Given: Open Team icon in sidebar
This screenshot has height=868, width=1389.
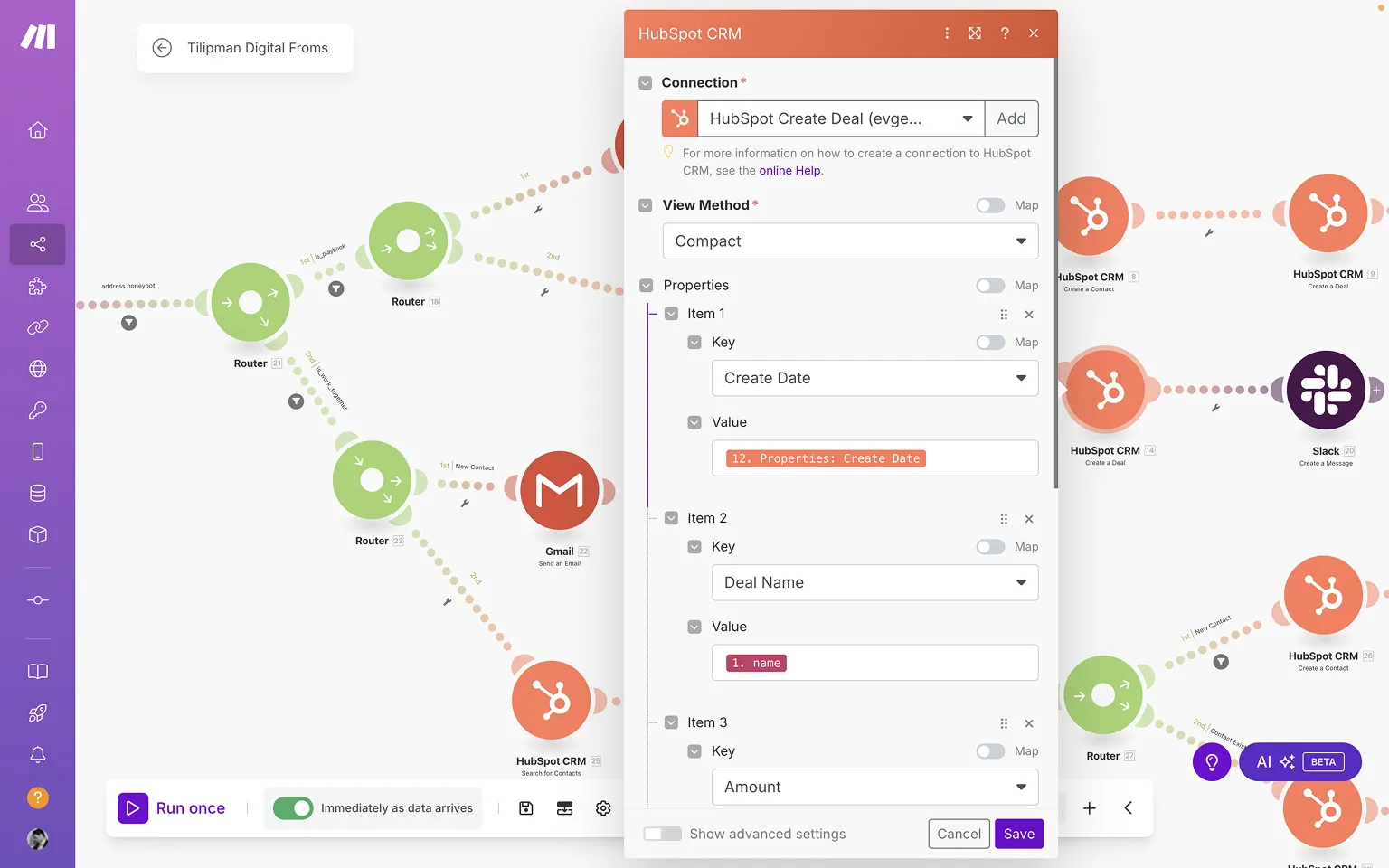Looking at the screenshot, I should 38,203.
